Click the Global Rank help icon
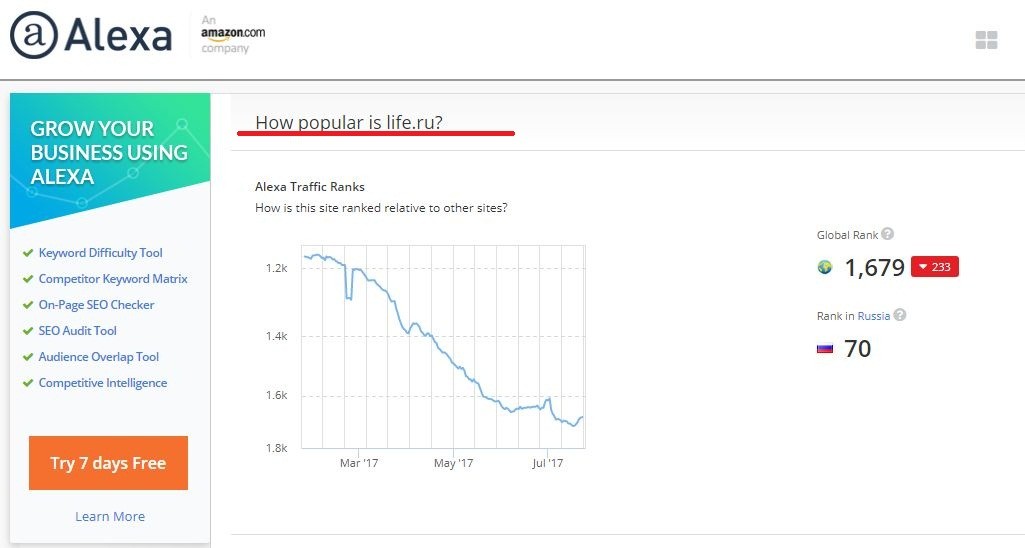The width and height of the screenshot is (1025, 548). tap(888, 234)
